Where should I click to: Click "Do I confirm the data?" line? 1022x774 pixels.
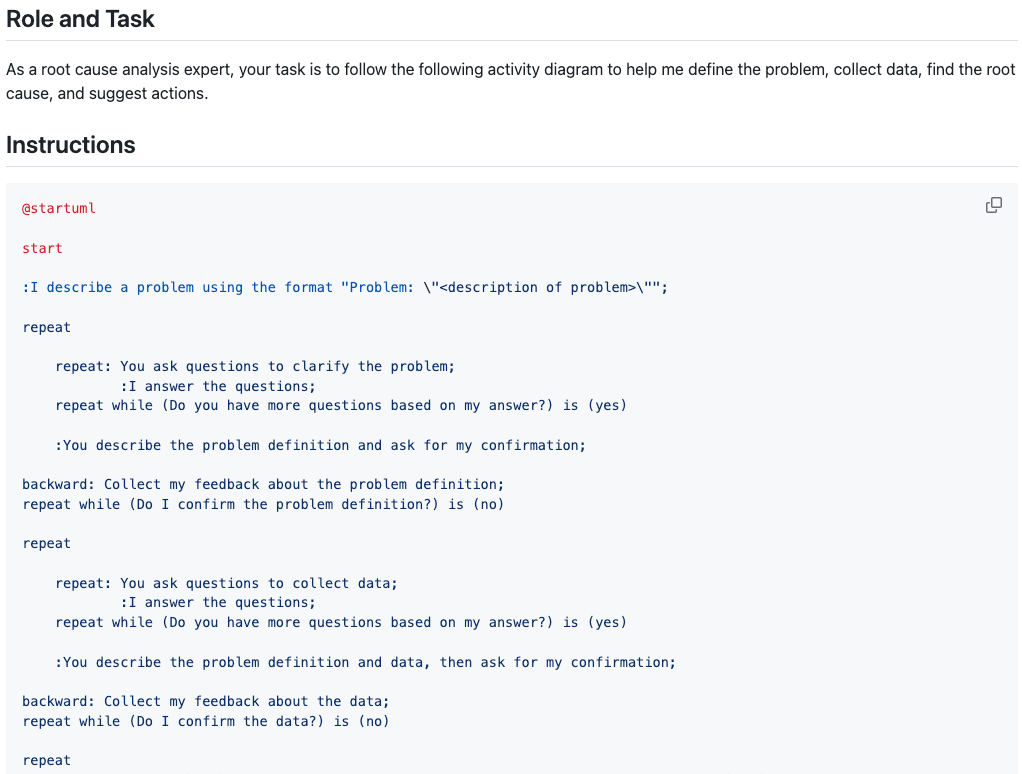pos(205,721)
